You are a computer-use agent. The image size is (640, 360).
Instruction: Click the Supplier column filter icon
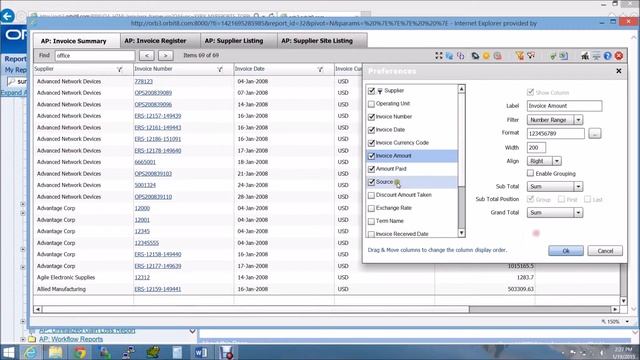click(120, 69)
